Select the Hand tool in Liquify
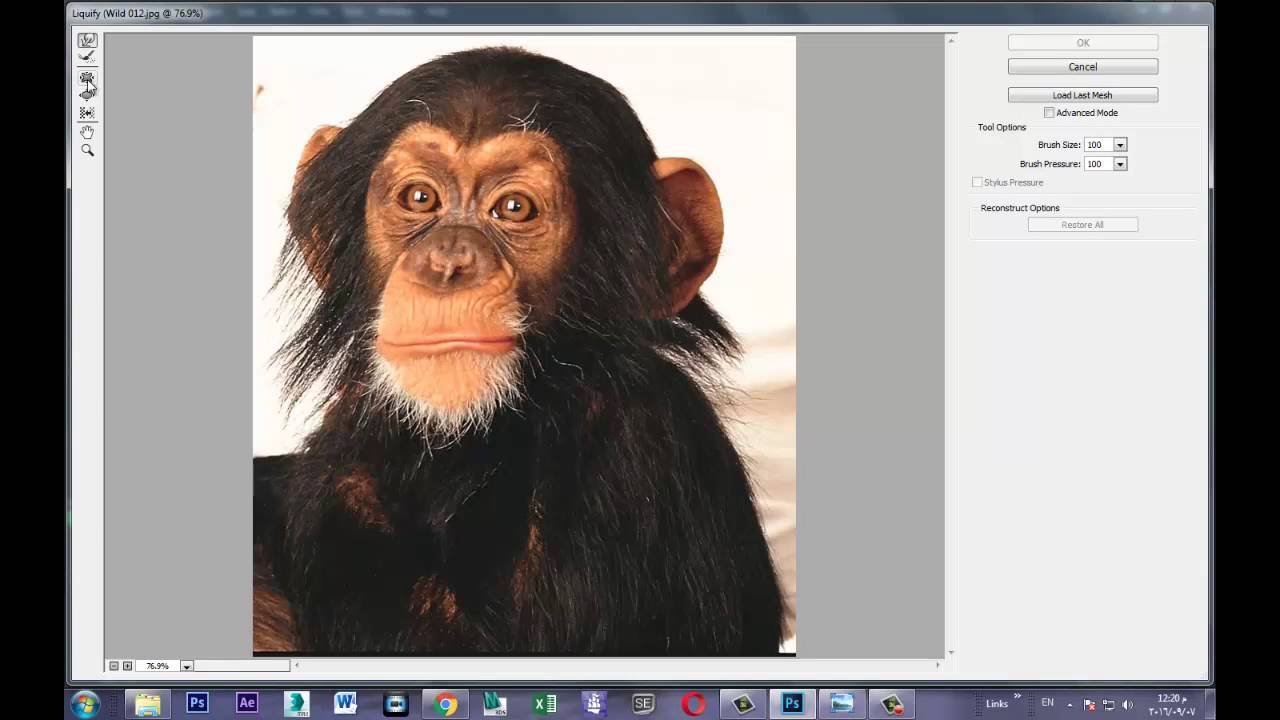1280x720 pixels. (87, 132)
